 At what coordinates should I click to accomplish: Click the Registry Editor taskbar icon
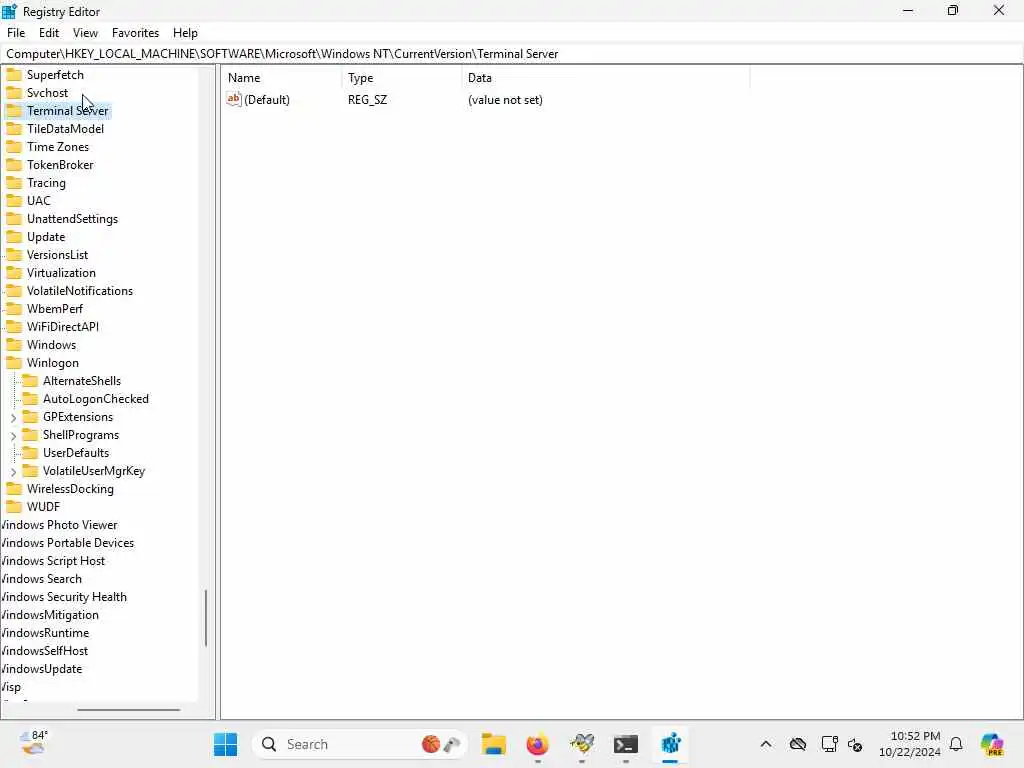click(670, 744)
